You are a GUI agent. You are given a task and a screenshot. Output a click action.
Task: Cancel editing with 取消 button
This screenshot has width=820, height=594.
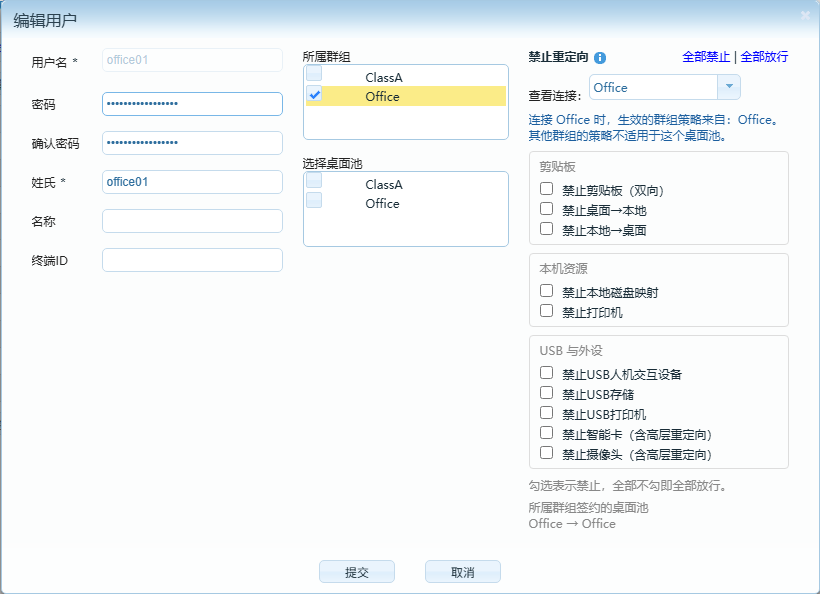[x=463, y=572]
